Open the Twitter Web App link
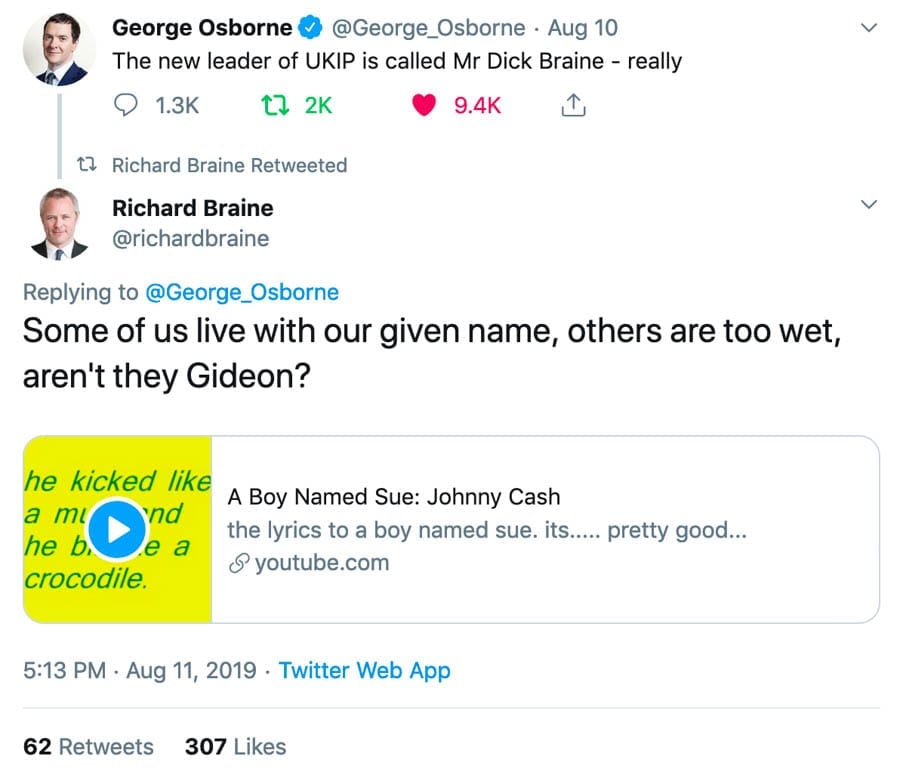Image resolution: width=900 pixels, height=781 pixels. [364, 670]
